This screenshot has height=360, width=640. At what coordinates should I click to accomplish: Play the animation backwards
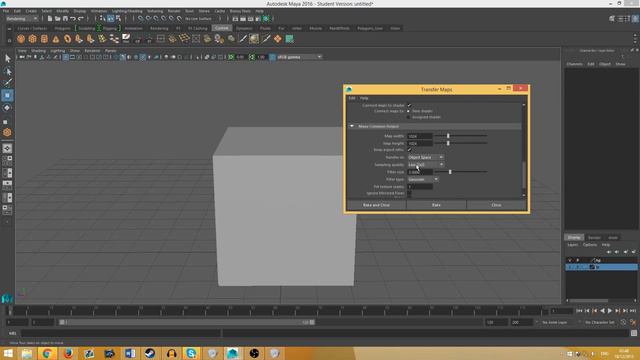coord(602,311)
